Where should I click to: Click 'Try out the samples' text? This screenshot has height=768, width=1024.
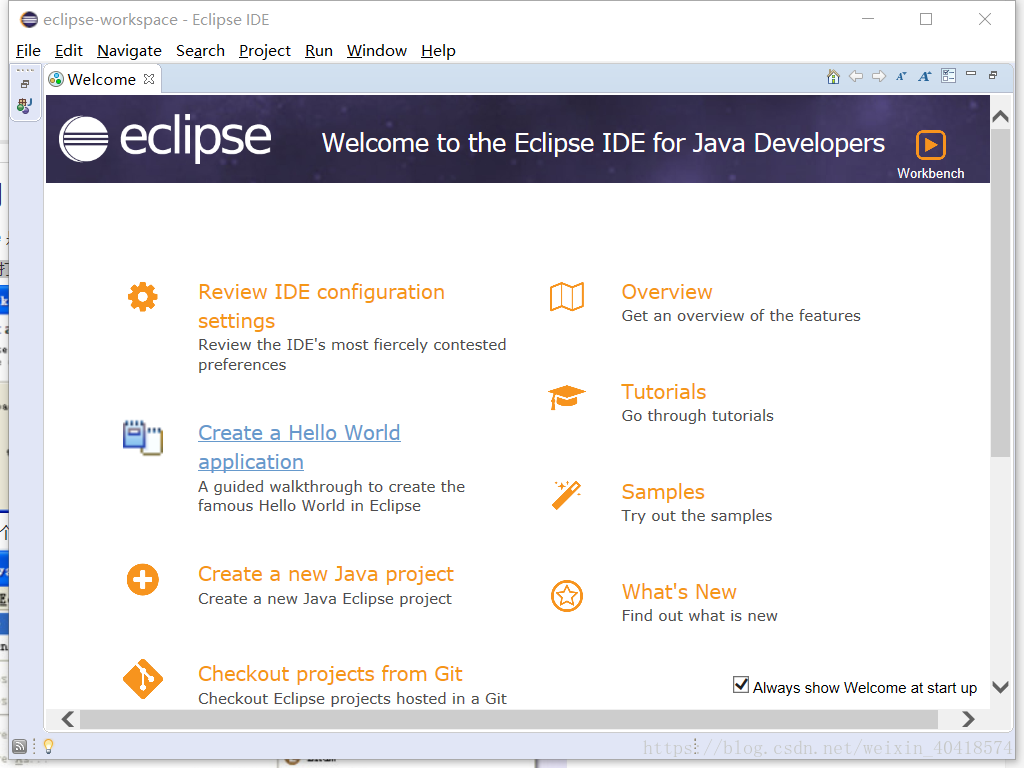(x=697, y=516)
